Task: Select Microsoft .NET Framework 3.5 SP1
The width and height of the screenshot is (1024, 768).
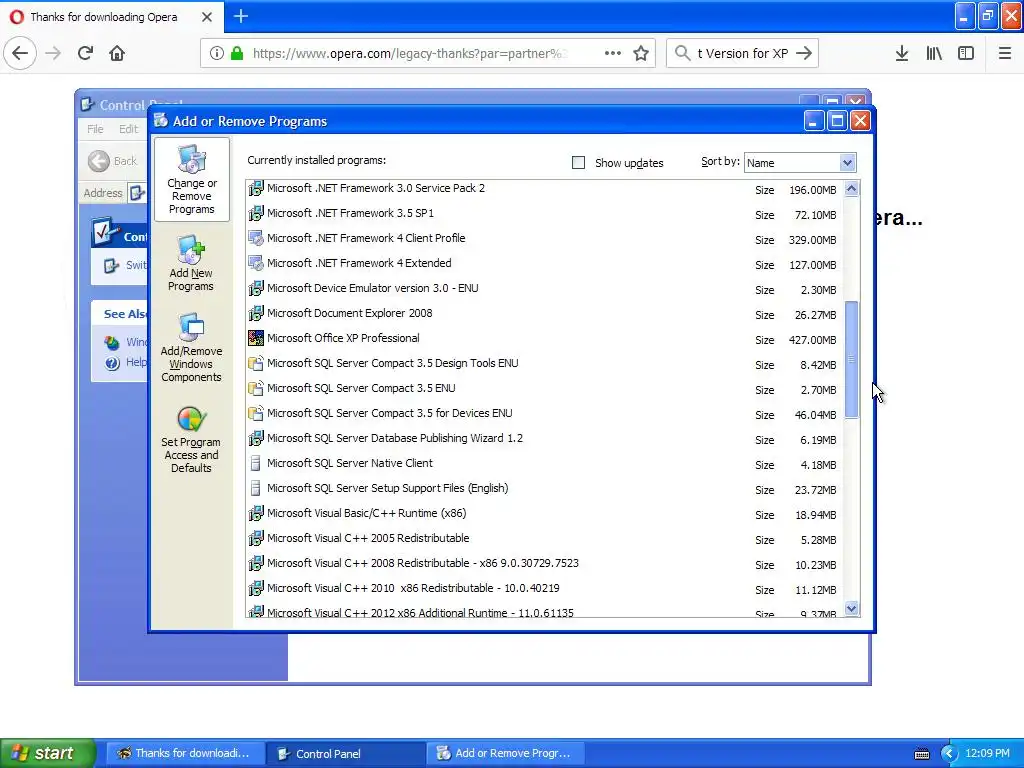Action: [x=544, y=214]
